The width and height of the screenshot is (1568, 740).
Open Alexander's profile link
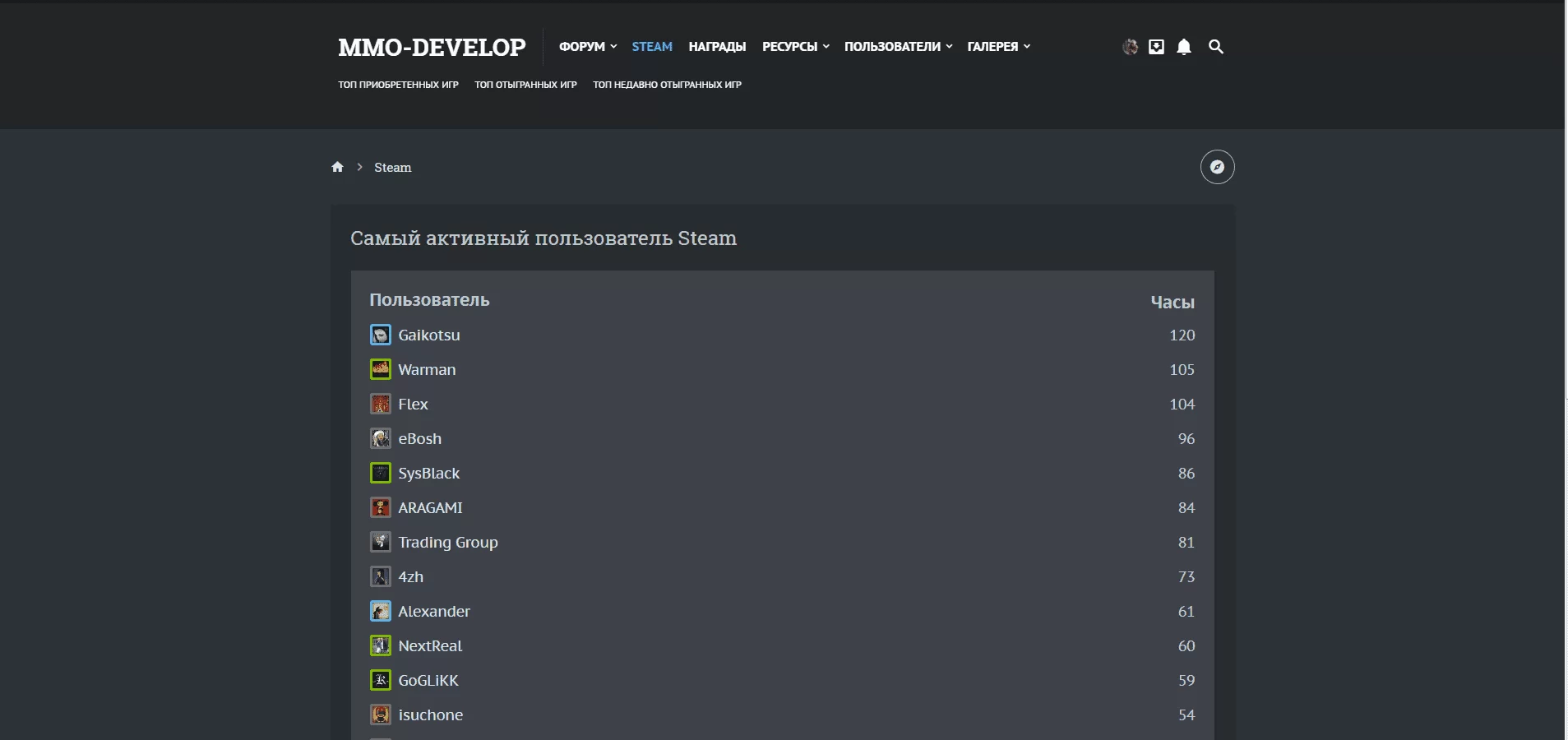pyautogui.click(x=434, y=611)
